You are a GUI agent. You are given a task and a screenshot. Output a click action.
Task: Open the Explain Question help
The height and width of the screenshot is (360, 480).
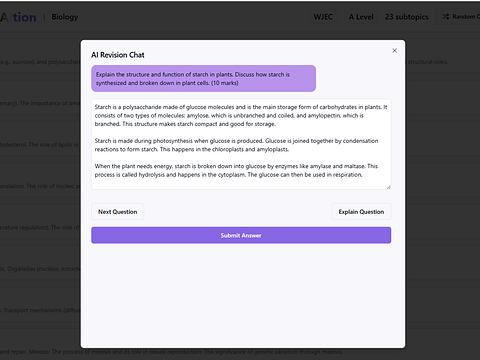coord(361,212)
